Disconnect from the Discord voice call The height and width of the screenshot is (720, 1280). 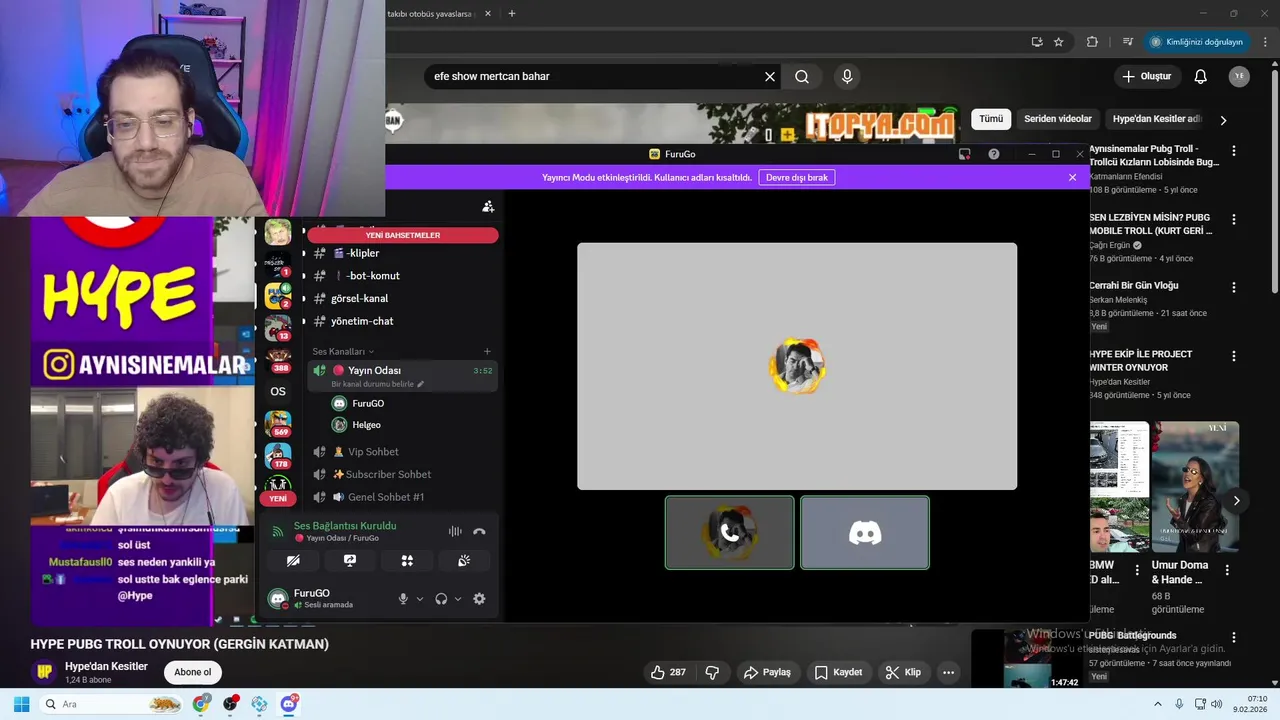click(x=479, y=532)
